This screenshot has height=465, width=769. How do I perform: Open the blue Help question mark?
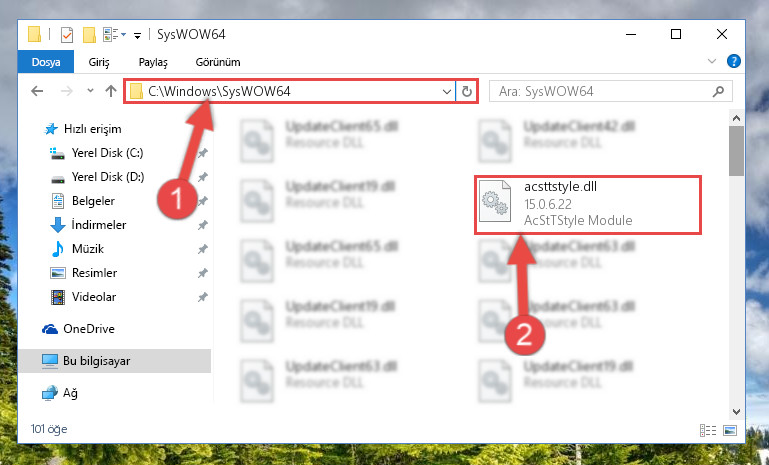[x=734, y=61]
